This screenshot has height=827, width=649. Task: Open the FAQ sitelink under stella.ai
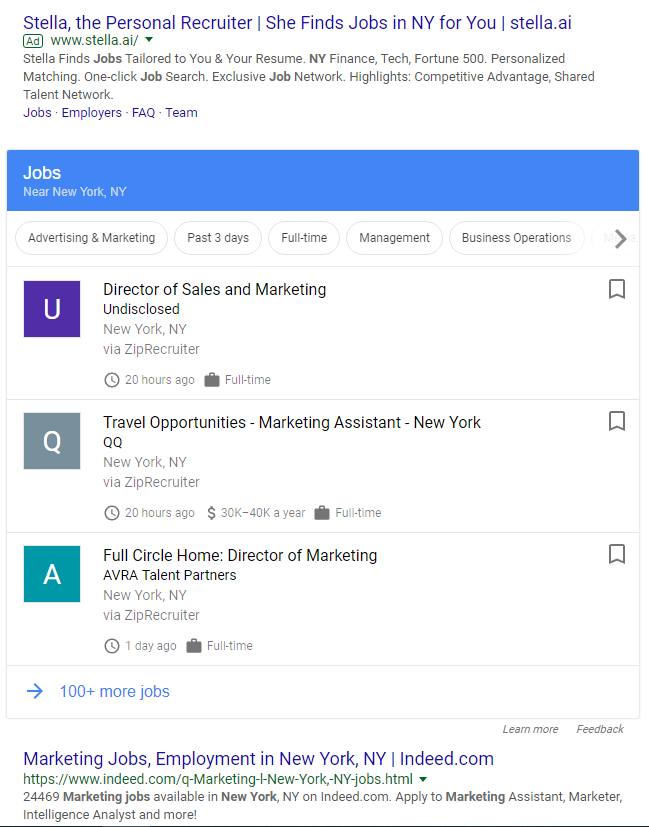pos(143,113)
